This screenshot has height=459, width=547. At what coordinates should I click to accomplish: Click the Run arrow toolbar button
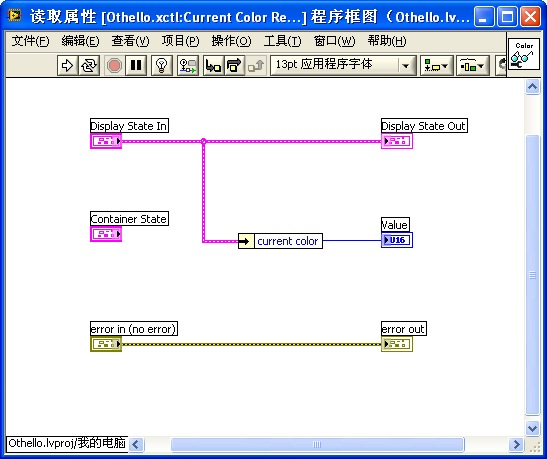point(68,65)
